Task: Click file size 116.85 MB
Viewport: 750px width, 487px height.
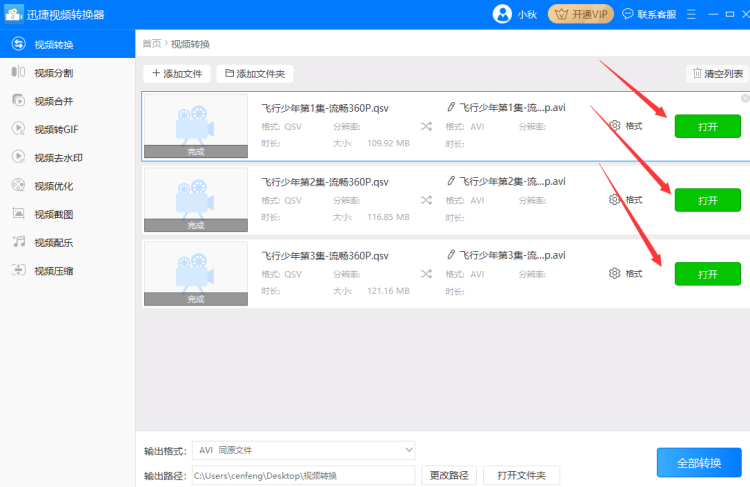Action: (388, 217)
